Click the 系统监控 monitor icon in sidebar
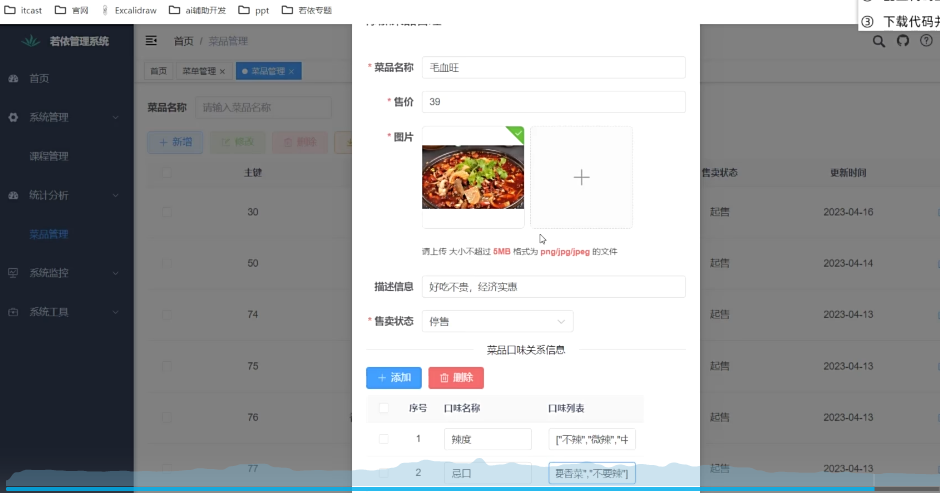The width and height of the screenshot is (940, 493). [x=13, y=273]
